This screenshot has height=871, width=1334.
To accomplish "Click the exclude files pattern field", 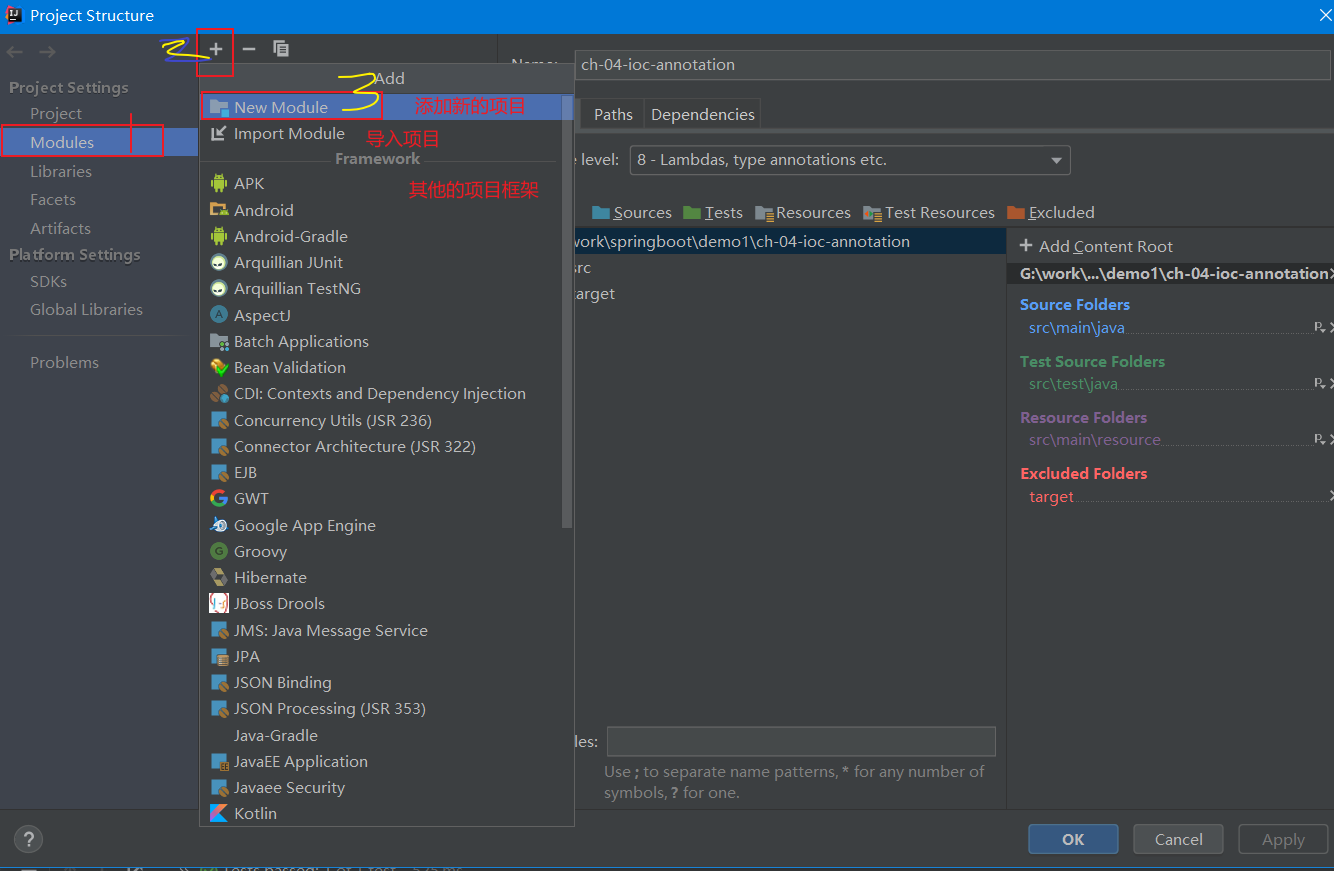I will pyautogui.click(x=801, y=741).
